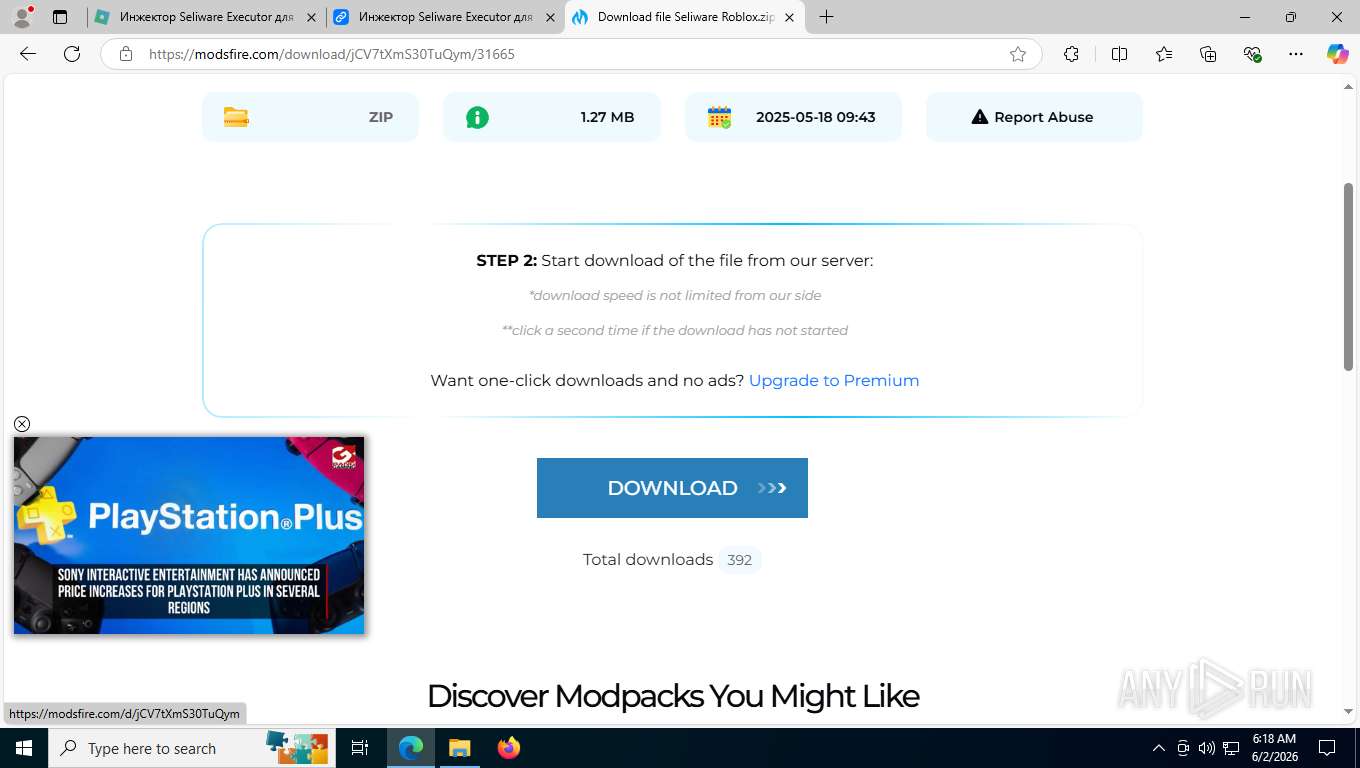Click the STEP 2 instruction text

click(x=674, y=260)
